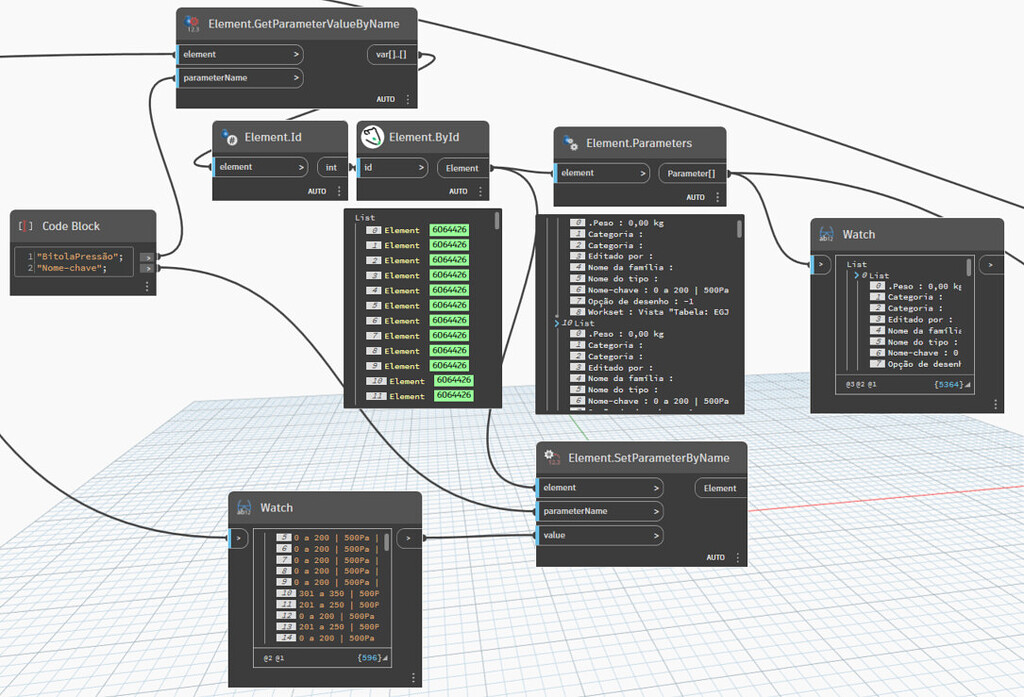The width and height of the screenshot is (1024, 697).
Task: Click the Element.Id node icon
Action: coord(229,137)
